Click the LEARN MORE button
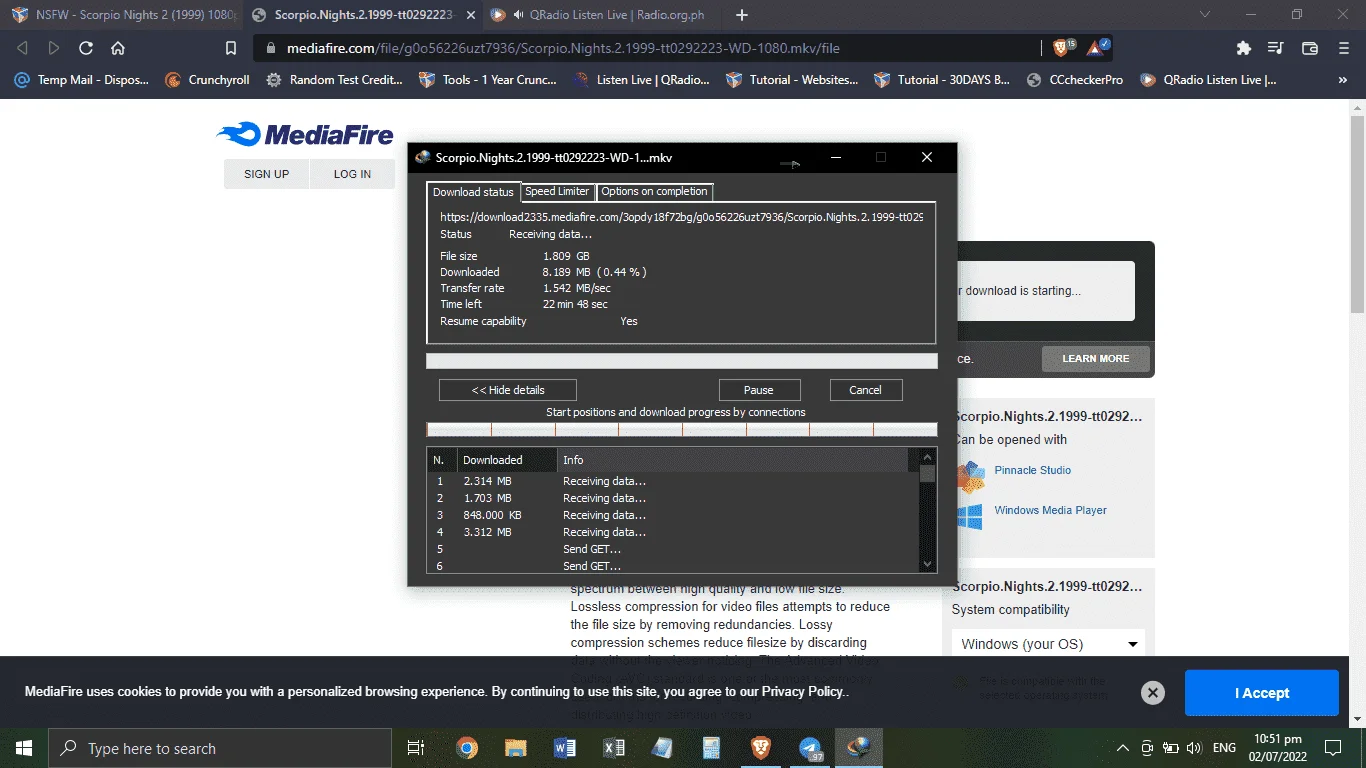This screenshot has height=768, width=1366. pyautogui.click(x=1096, y=359)
